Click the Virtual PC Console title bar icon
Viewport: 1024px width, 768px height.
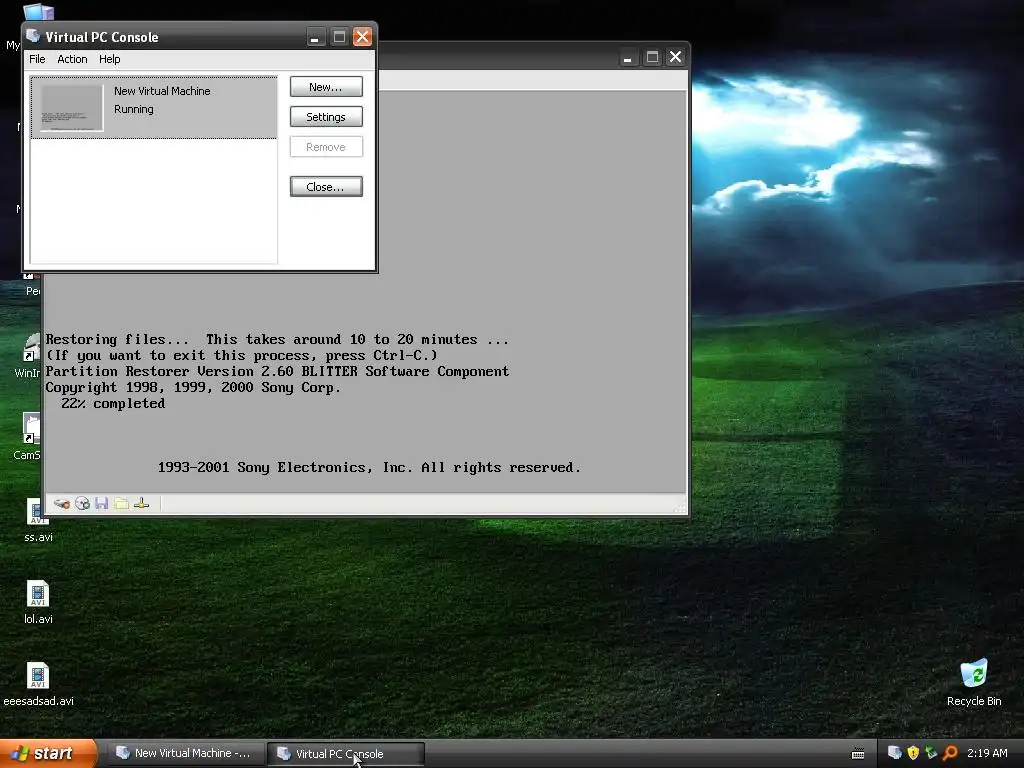point(33,36)
